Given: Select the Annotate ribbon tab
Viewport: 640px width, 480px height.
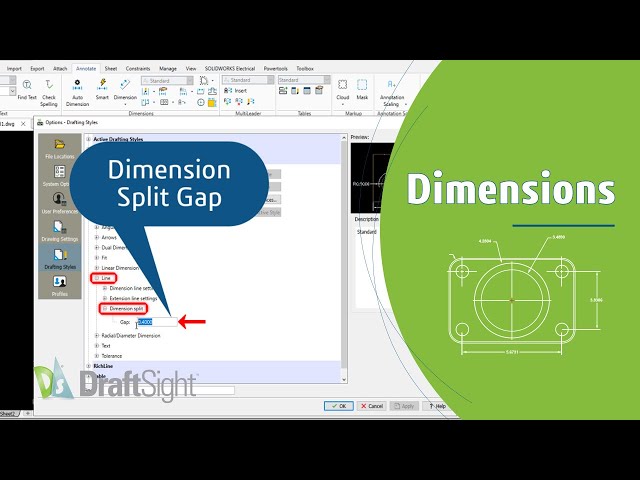Looking at the screenshot, I should pos(86,69).
